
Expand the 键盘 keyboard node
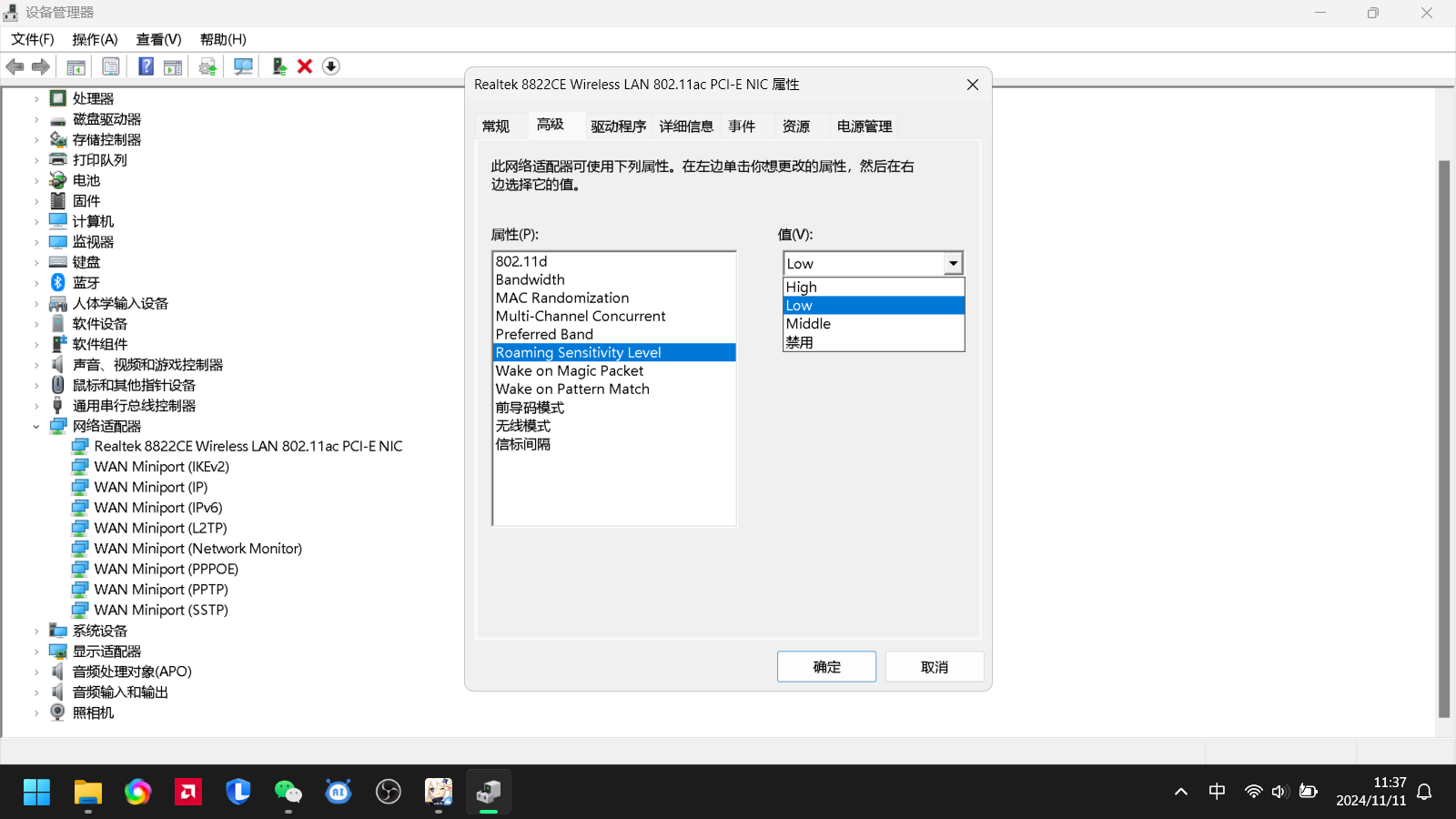tap(36, 262)
